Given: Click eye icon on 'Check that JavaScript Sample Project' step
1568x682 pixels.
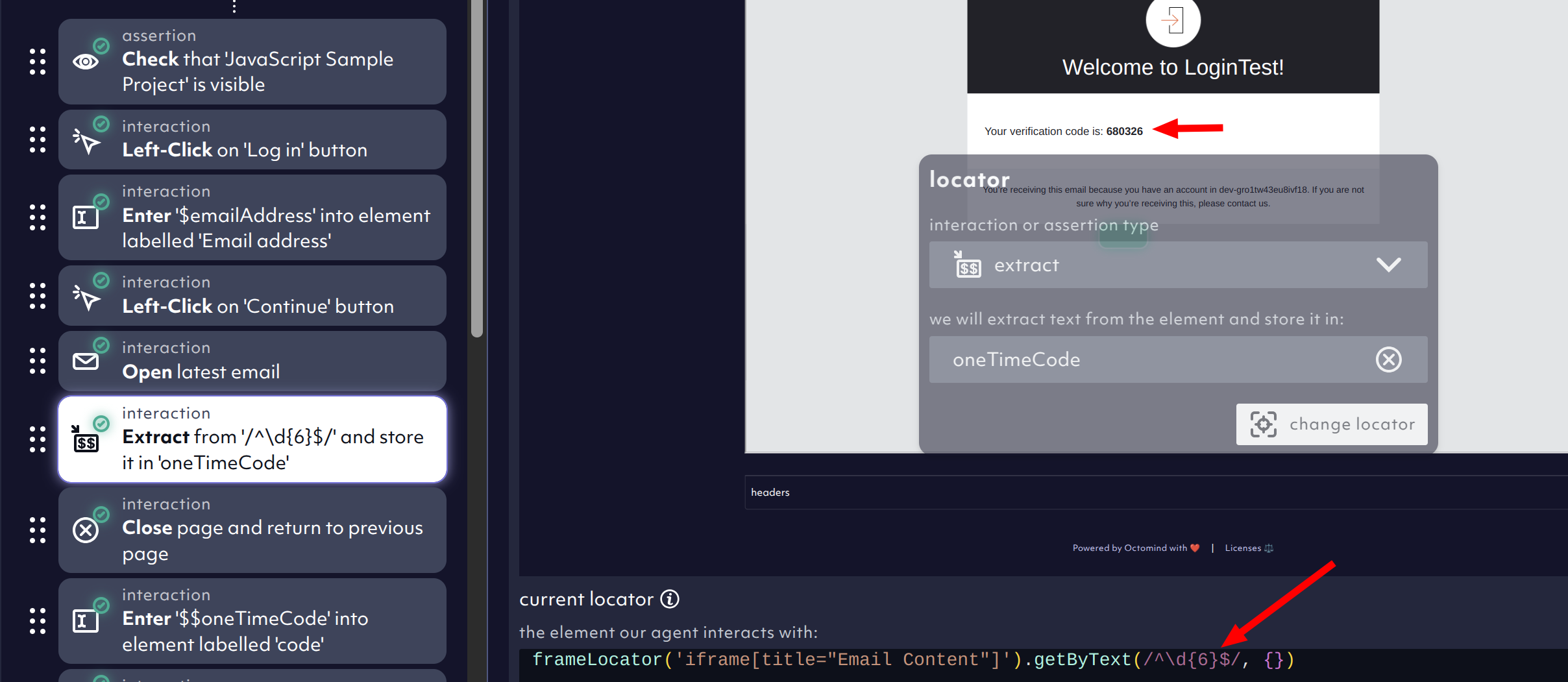Looking at the screenshot, I should click(86, 62).
